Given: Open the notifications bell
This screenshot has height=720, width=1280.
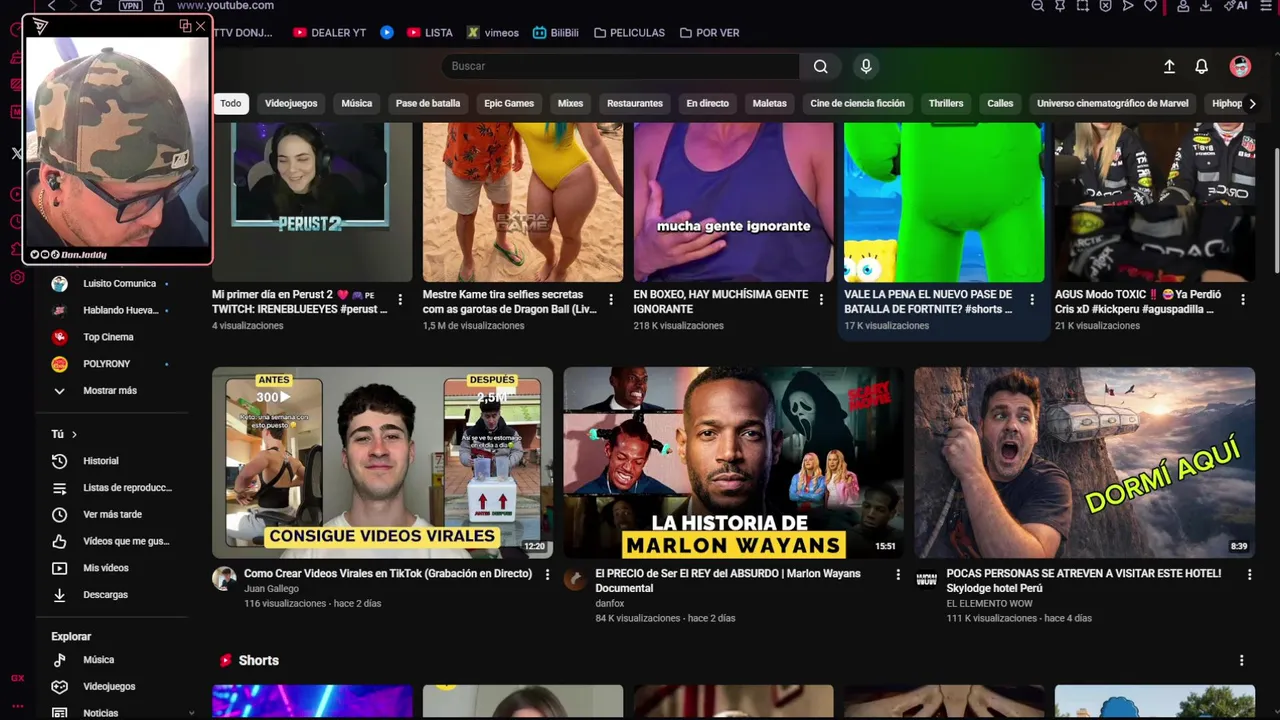Looking at the screenshot, I should [1201, 66].
